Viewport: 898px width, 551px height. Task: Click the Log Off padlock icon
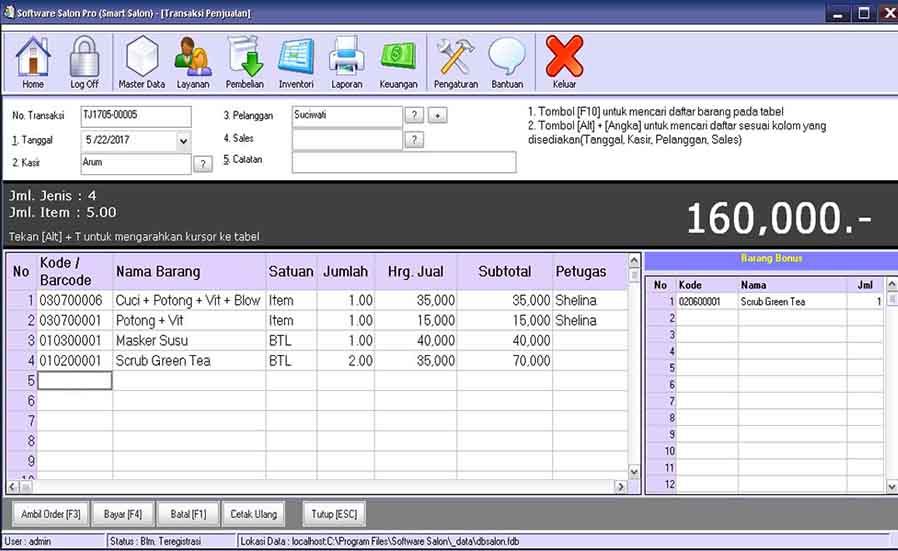tap(84, 62)
